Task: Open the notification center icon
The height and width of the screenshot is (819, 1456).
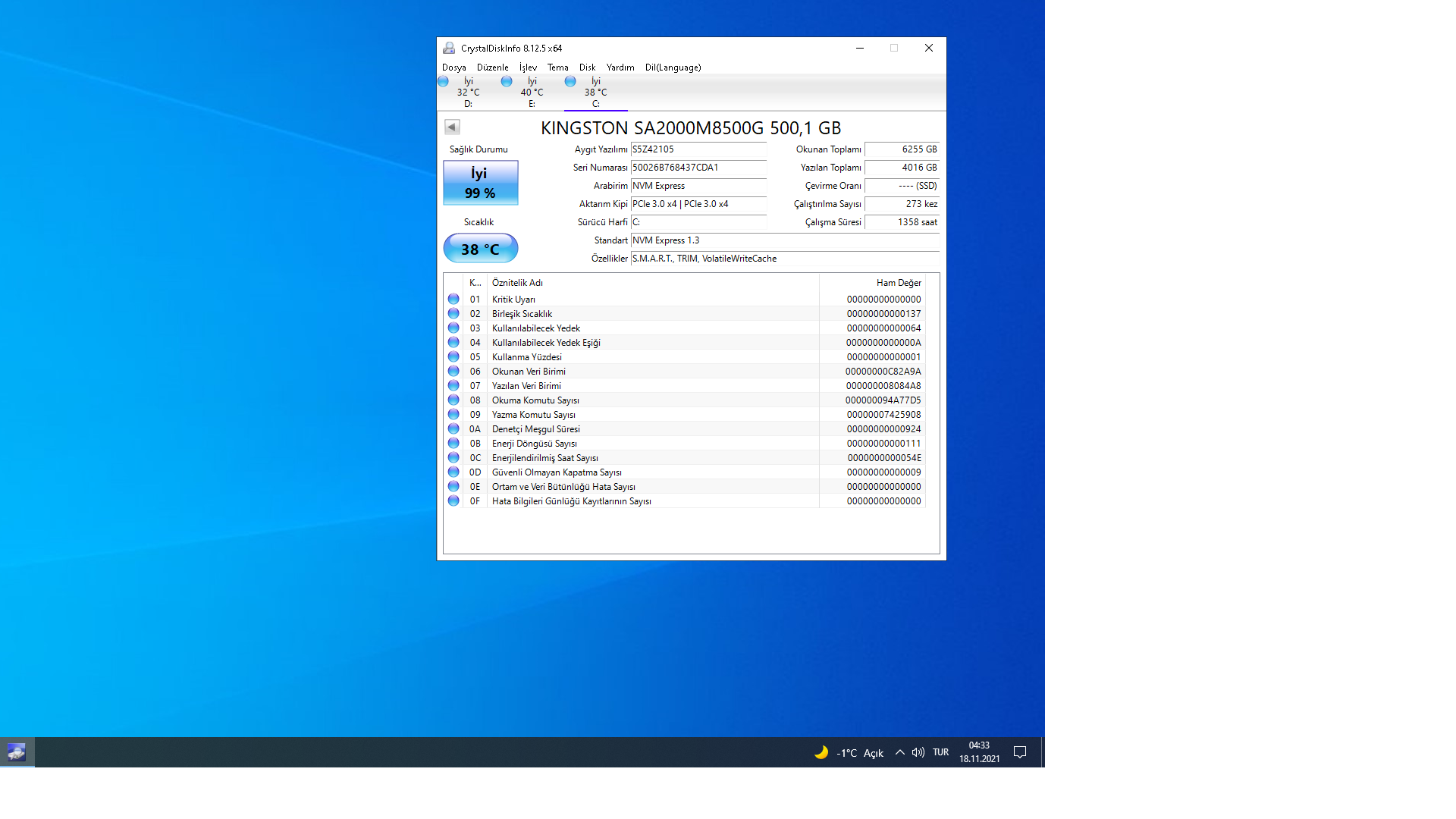Action: pos(1020,752)
